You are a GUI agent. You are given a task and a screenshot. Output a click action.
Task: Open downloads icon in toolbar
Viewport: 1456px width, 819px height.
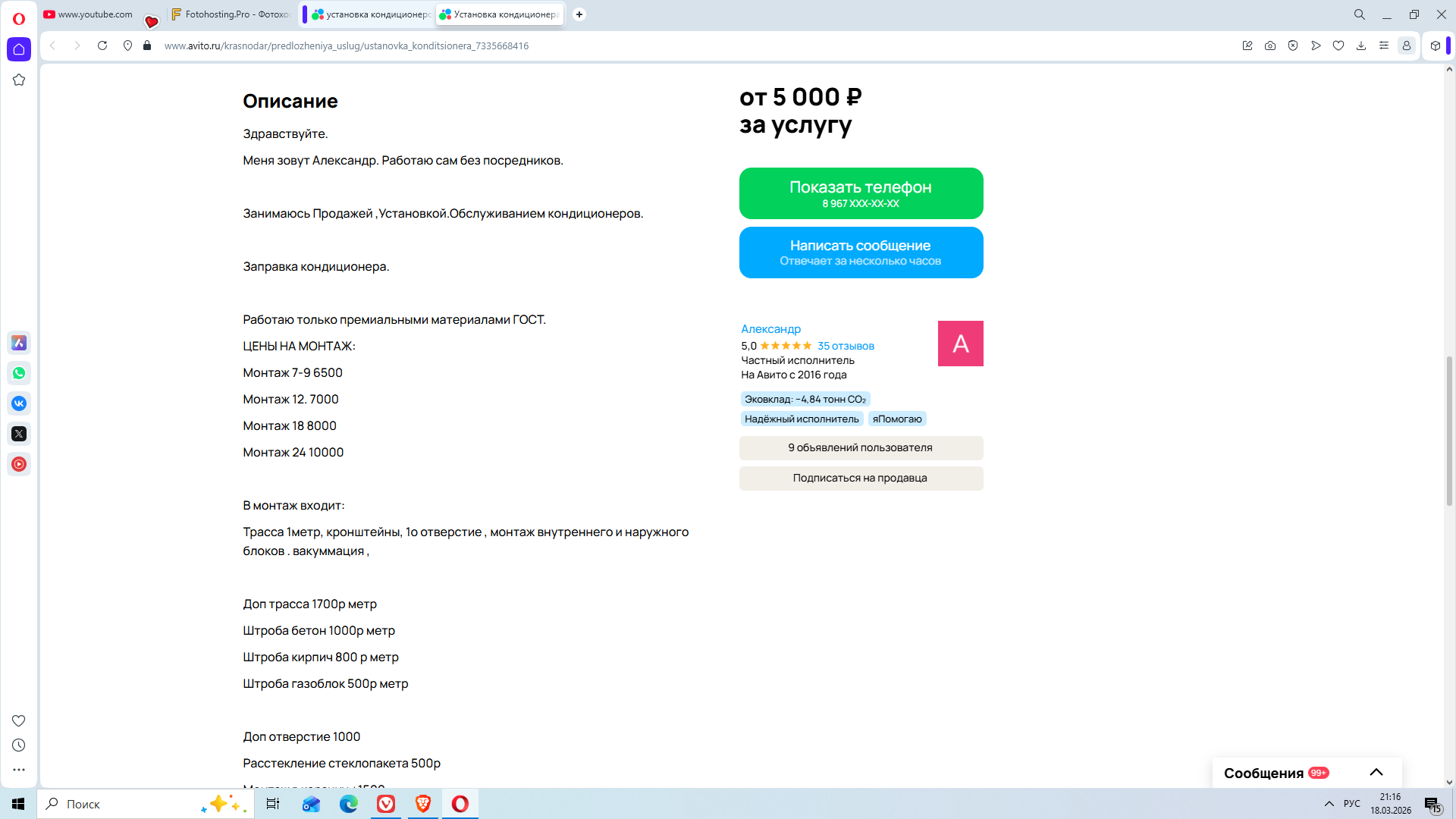(1361, 45)
